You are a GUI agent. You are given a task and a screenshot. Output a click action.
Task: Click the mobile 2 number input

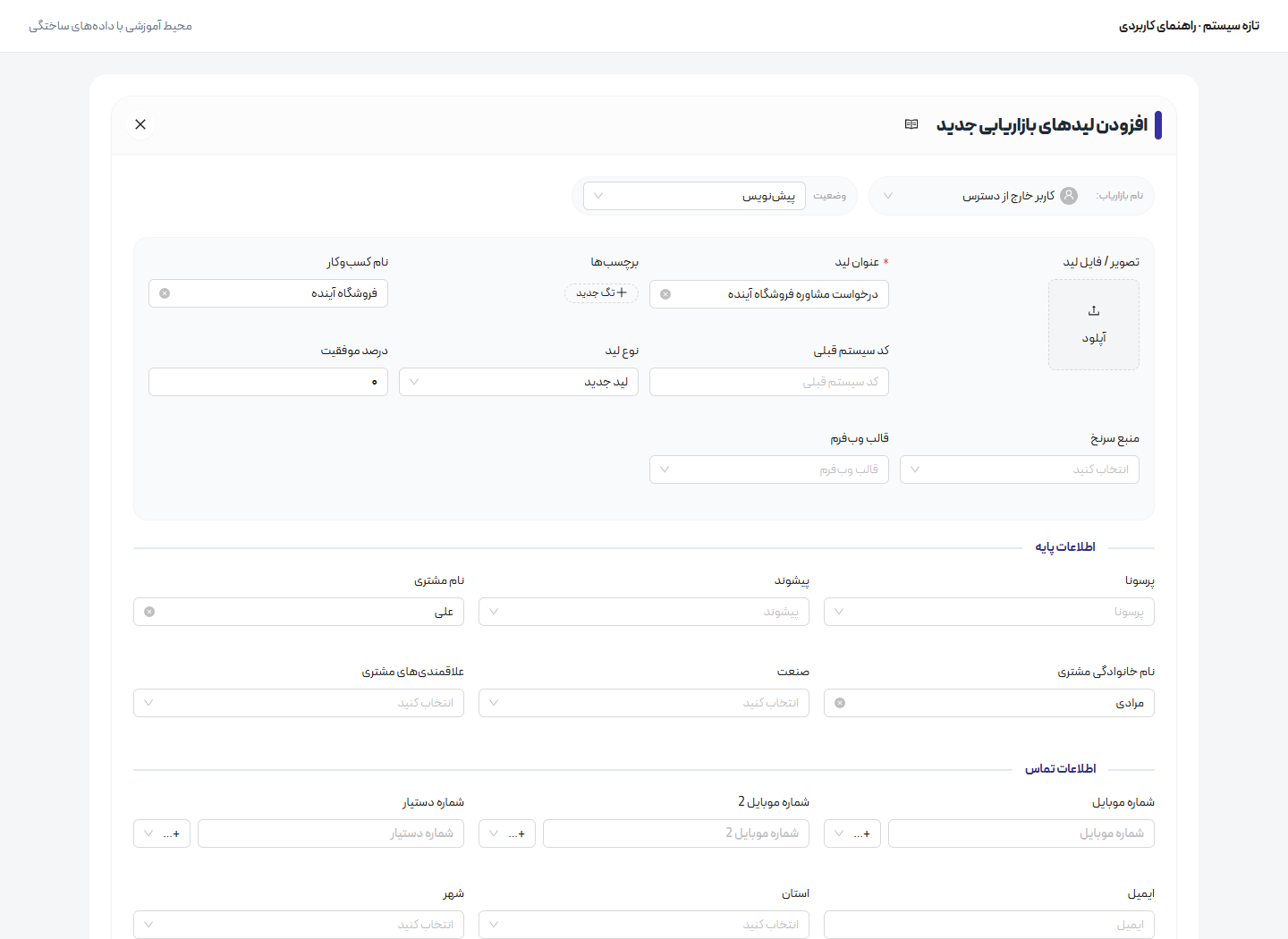point(676,833)
